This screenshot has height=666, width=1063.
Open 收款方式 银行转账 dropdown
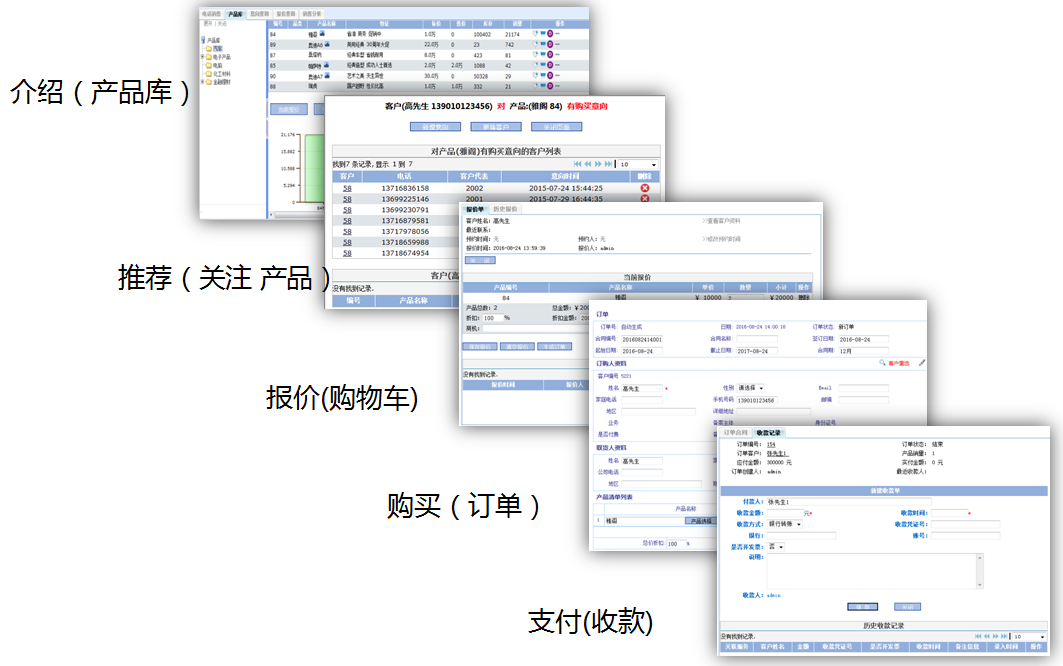tap(785, 524)
